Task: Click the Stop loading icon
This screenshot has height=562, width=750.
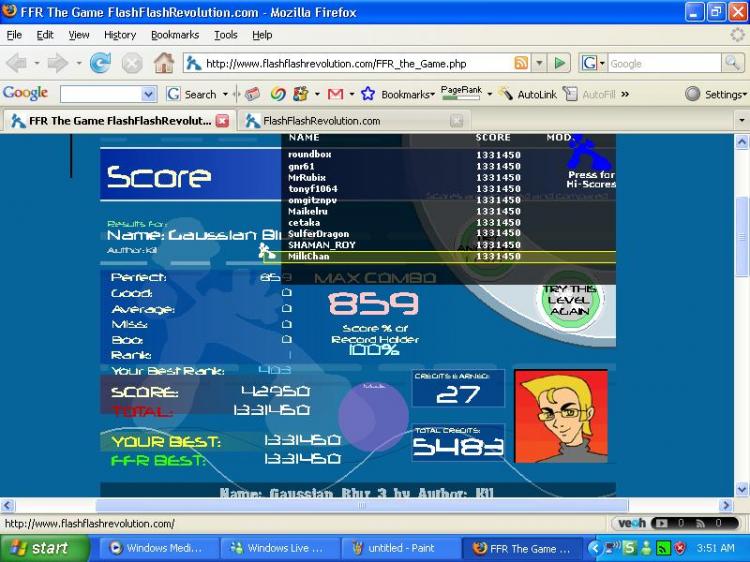Action: pyautogui.click(x=132, y=63)
